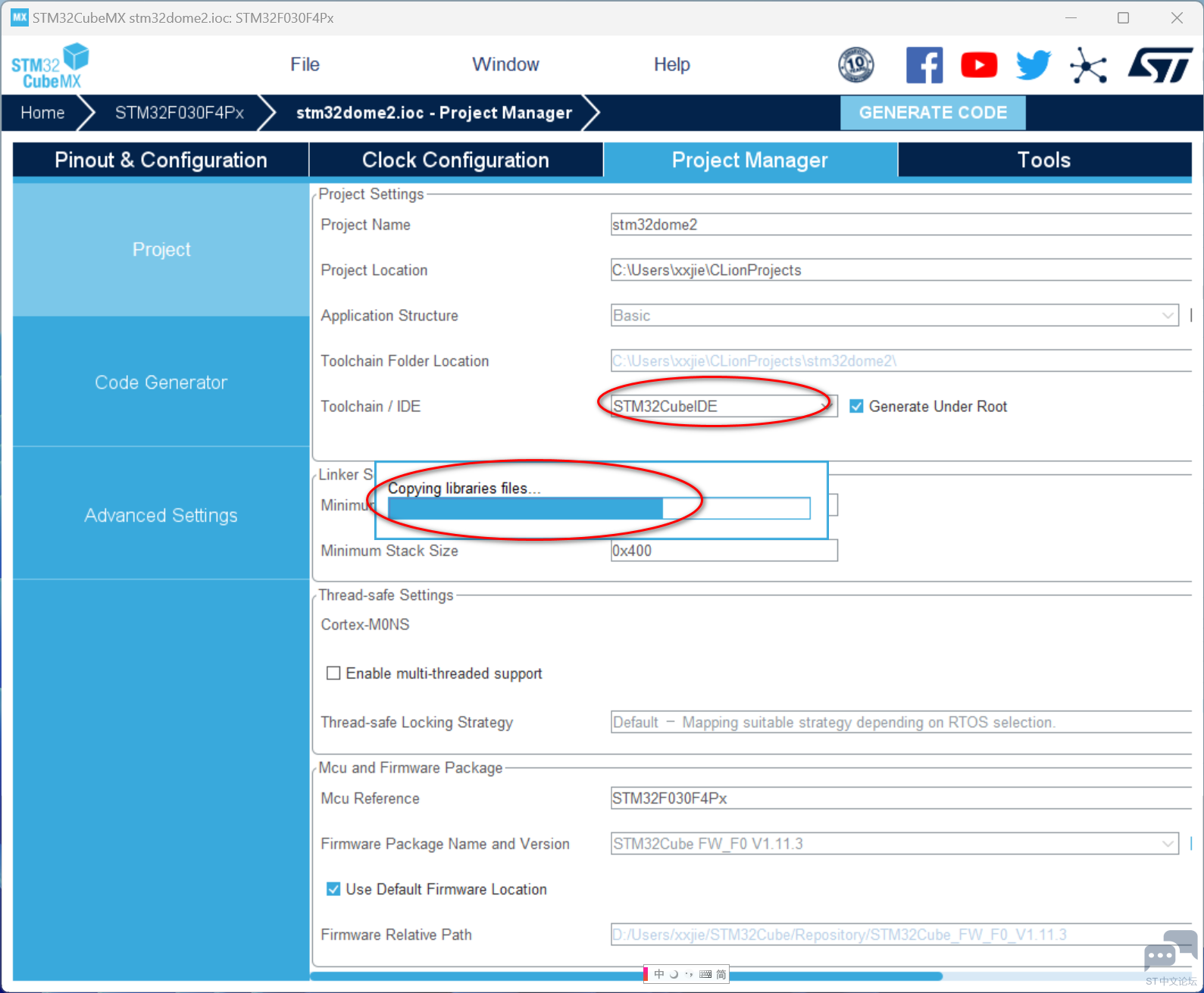The height and width of the screenshot is (993, 1204).
Task: Click the ST community network icon
Action: coord(1089,65)
